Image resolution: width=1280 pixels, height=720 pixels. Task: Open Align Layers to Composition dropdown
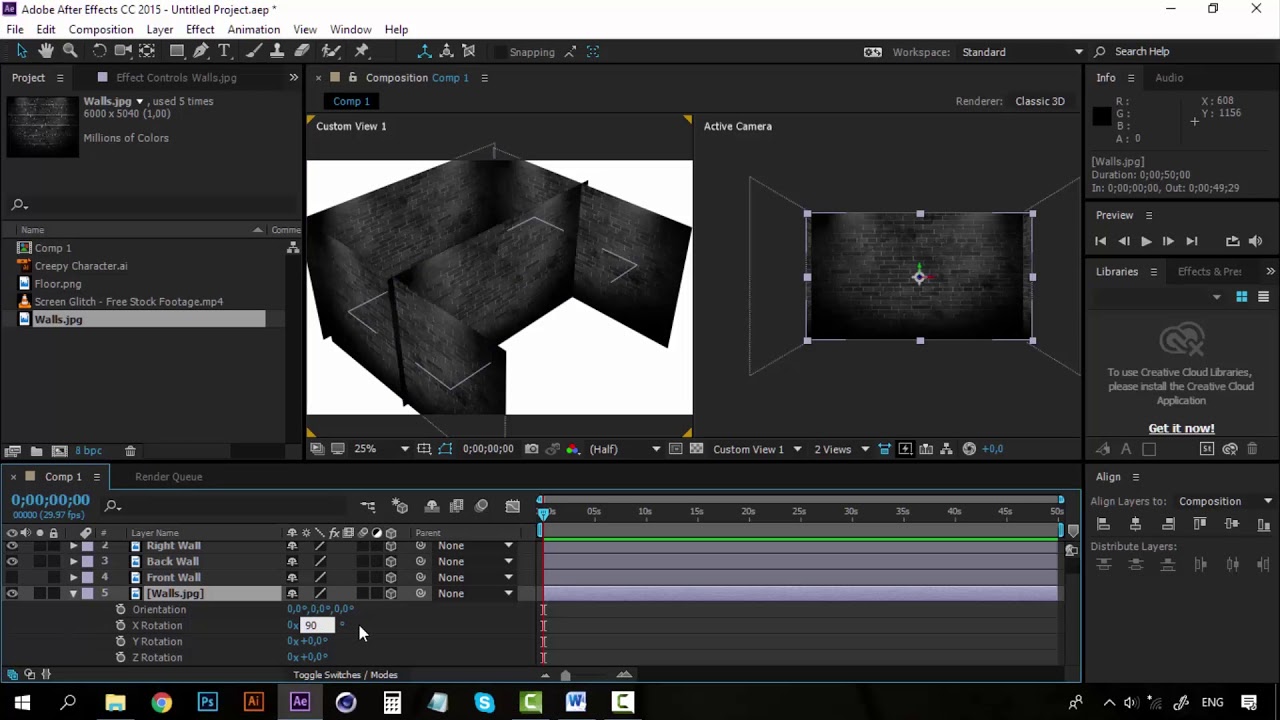(x=1226, y=501)
